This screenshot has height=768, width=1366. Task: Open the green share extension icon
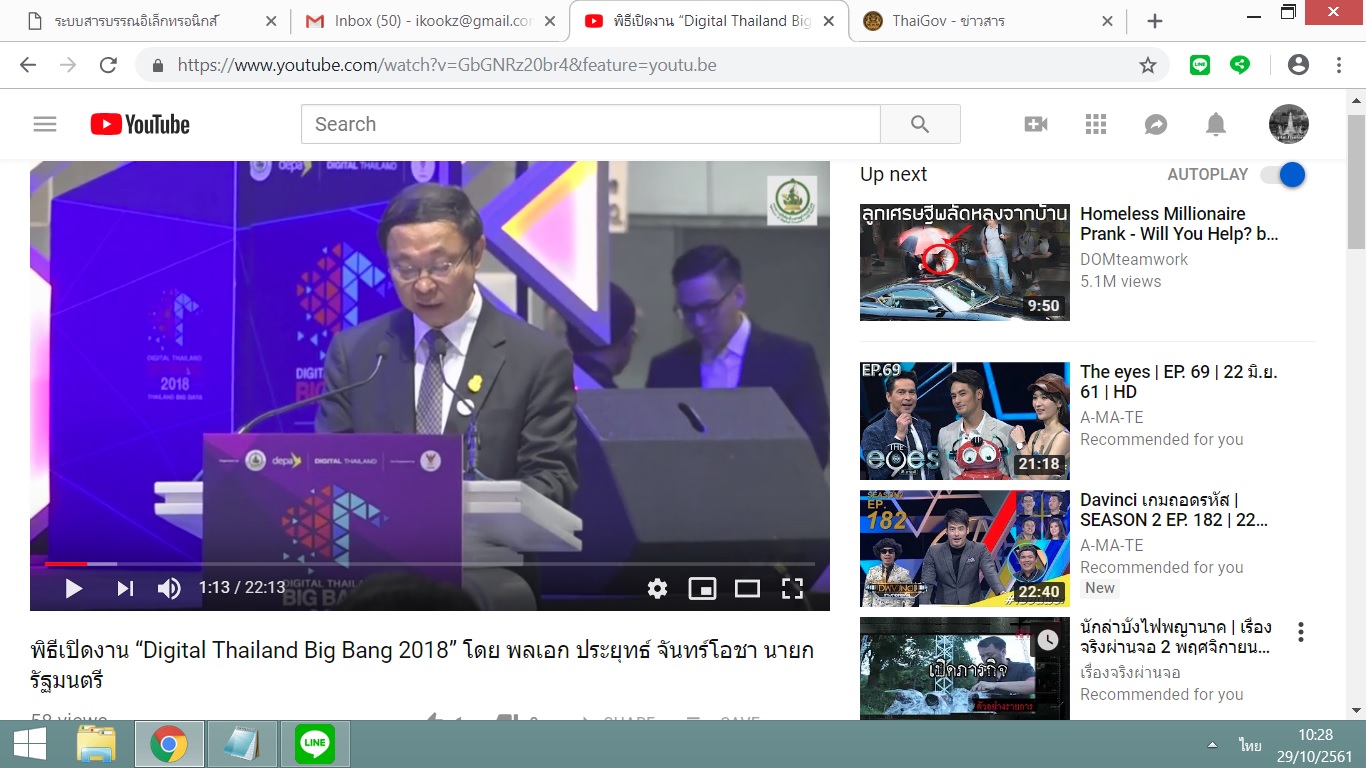pos(1240,65)
